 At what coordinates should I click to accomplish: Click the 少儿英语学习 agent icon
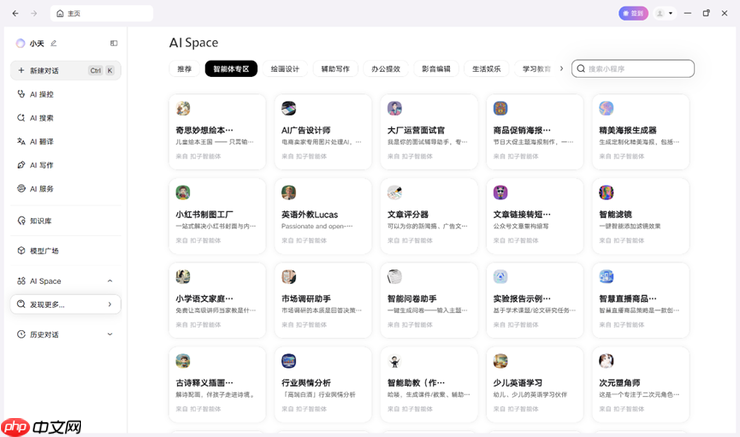[x=500, y=361]
